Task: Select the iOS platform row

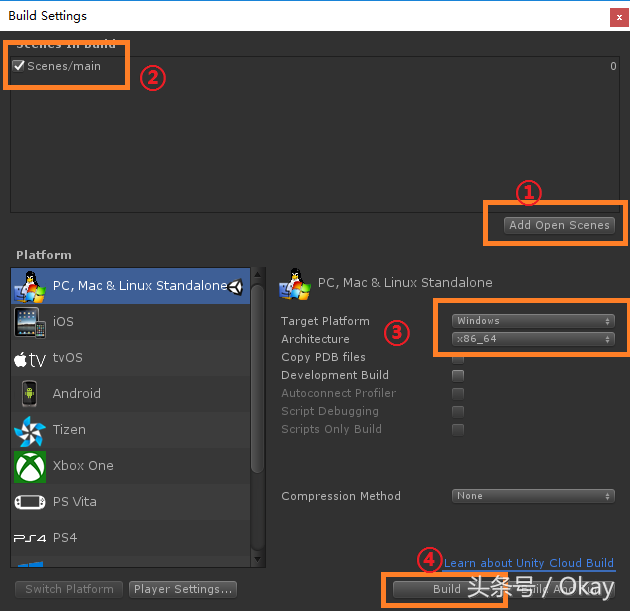Action: coord(131,322)
